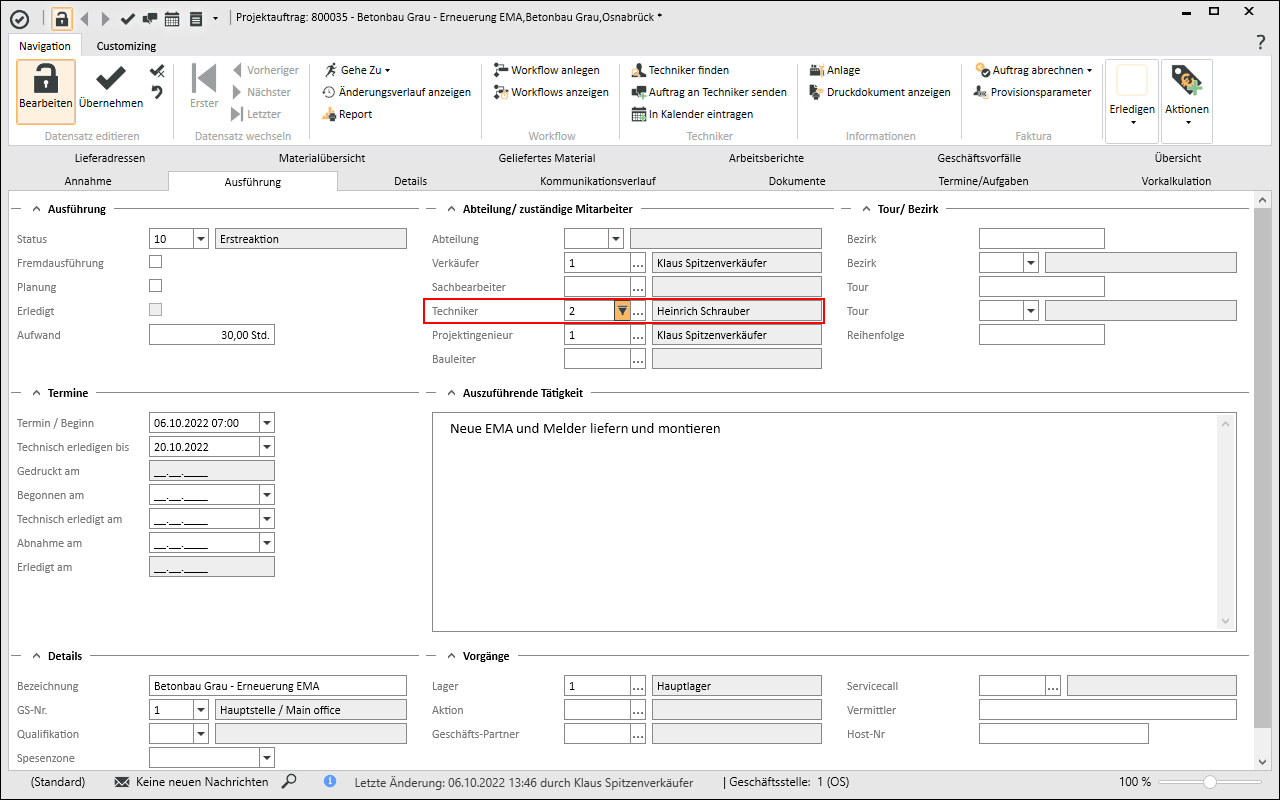Click the text area scroll down arrow
Viewport: 1280px width, 800px height.
point(1227,621)
